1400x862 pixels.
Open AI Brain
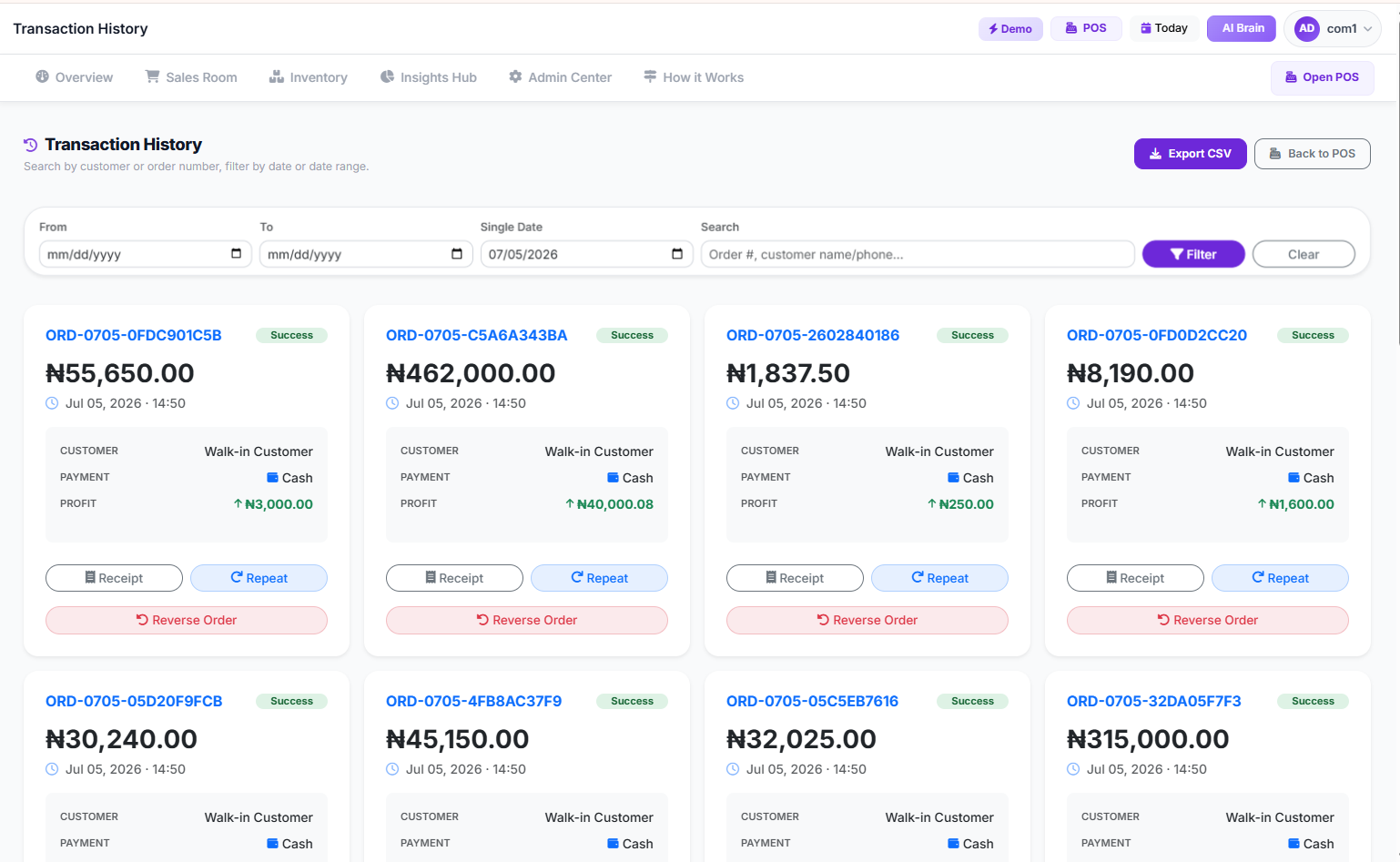(x=1243, y=28)
